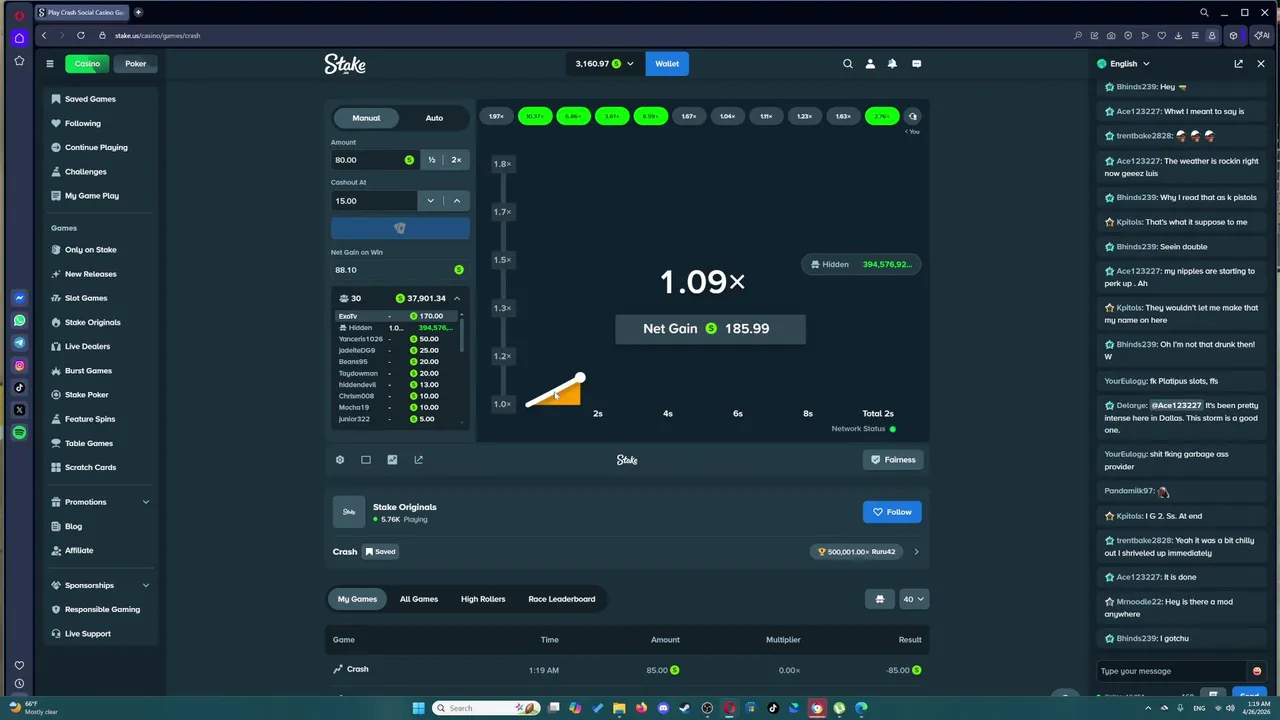Open Saved Games in sidebar

click(90, 99)
